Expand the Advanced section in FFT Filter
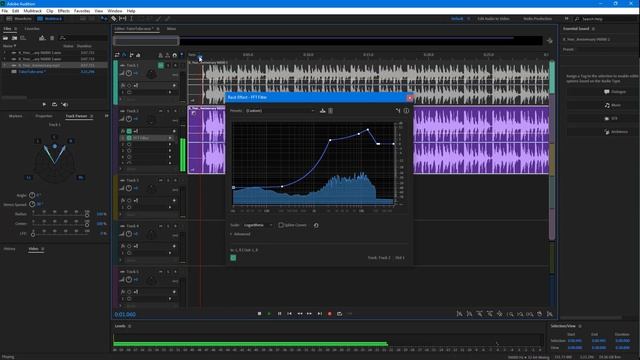The height and width of the screenshot is (360, 640). (x=240, y=234)
